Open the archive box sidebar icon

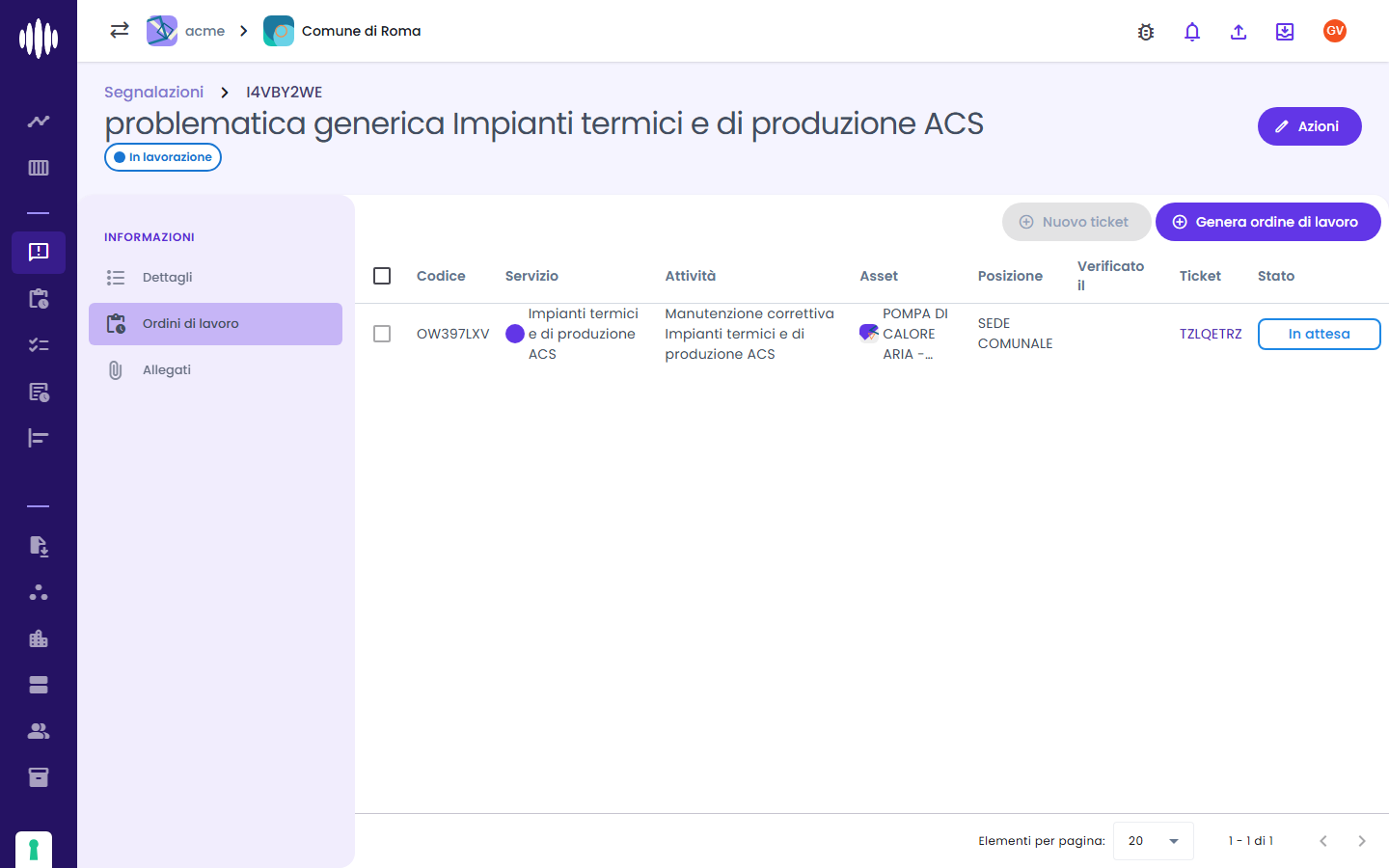point(39,777)
